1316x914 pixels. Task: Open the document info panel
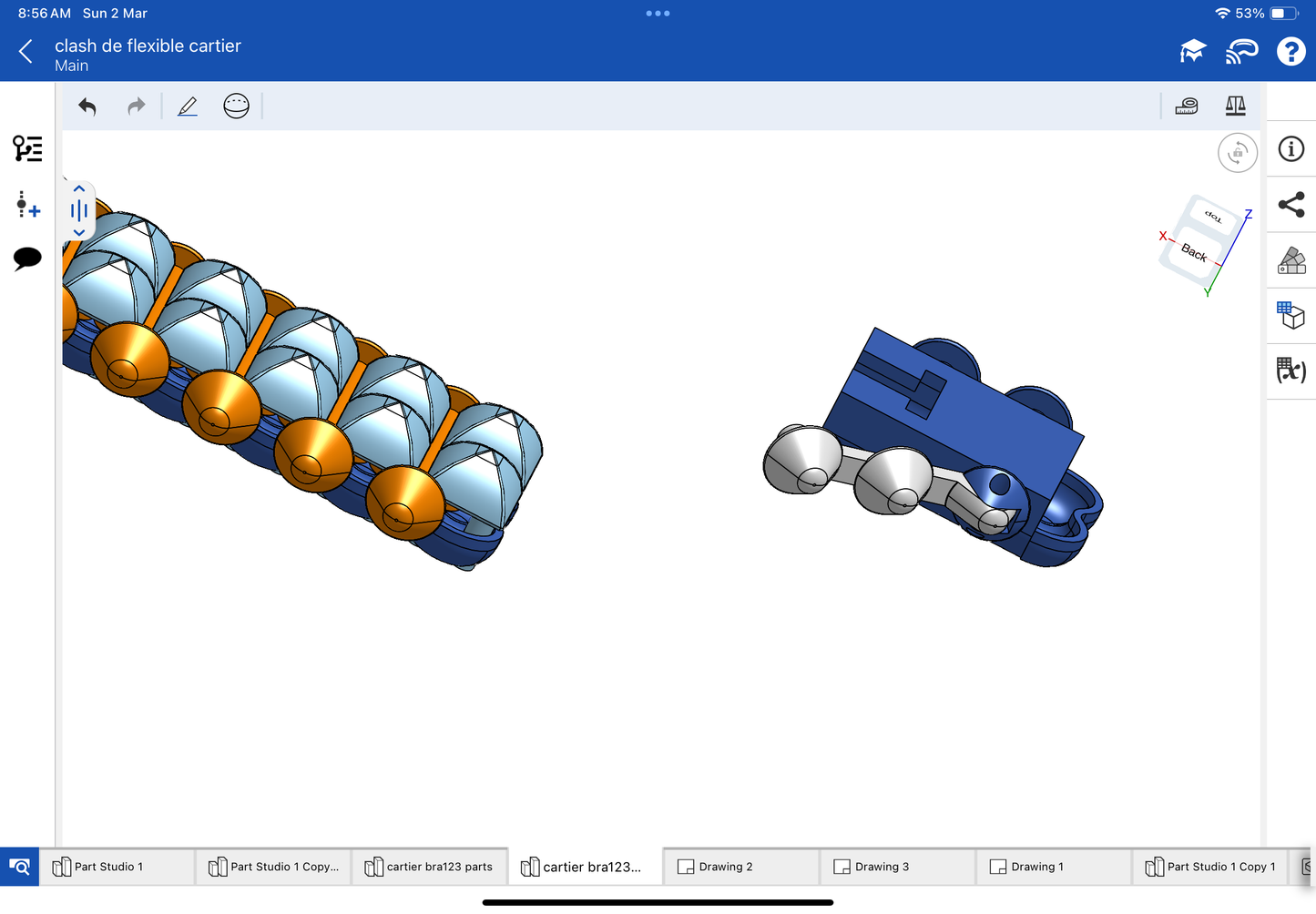[1290, 149]
